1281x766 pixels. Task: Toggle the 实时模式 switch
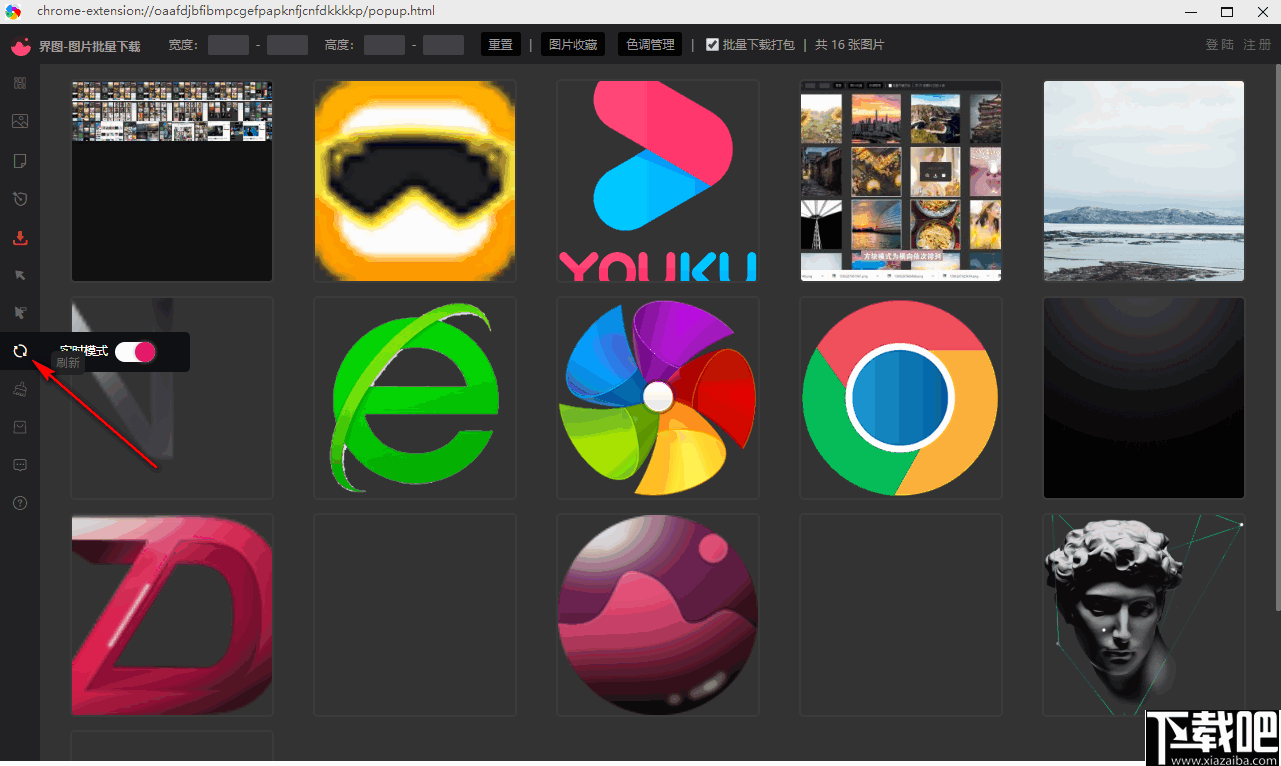[x=135, y=351]
